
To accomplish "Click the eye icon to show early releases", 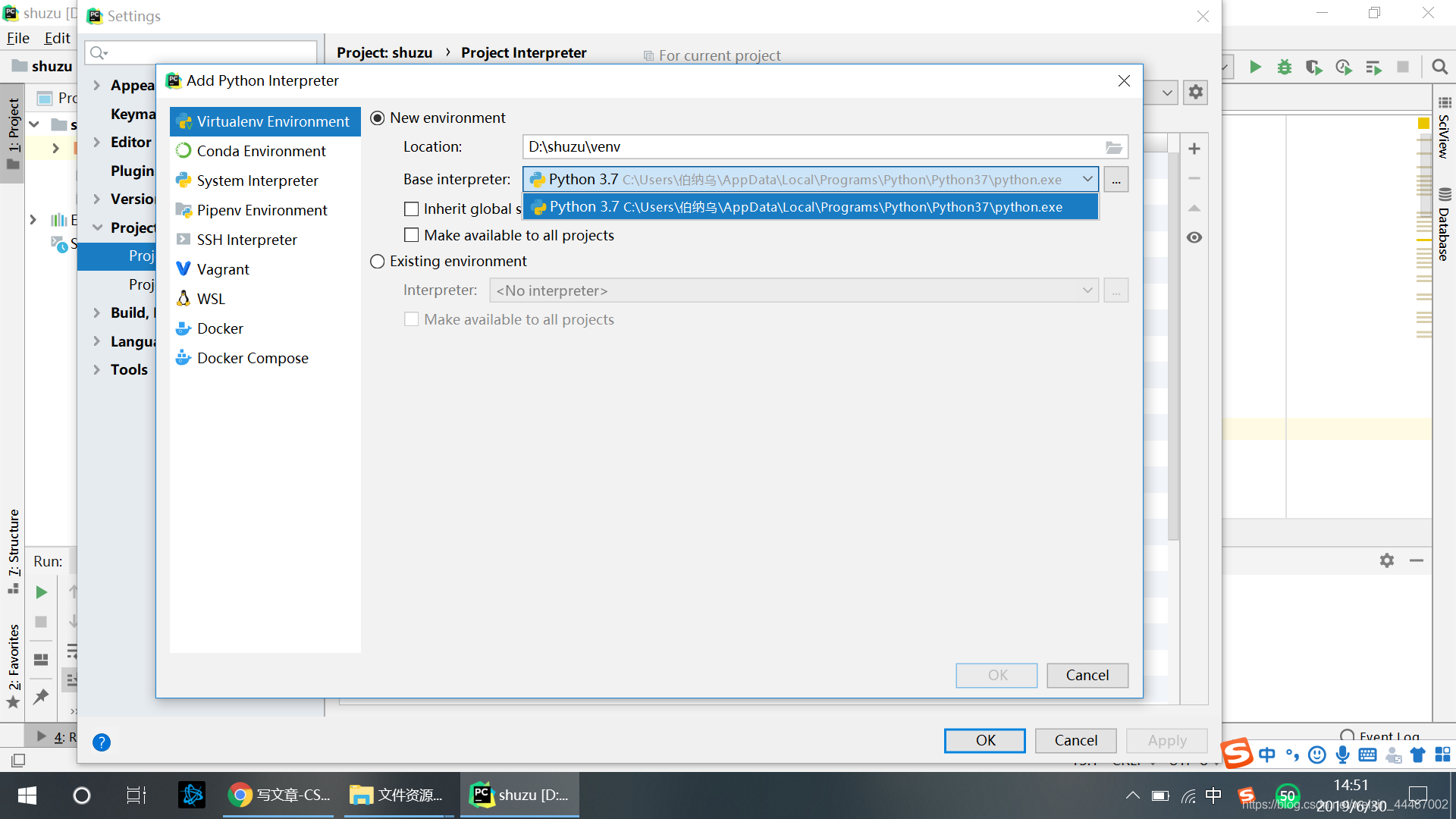I will pyautogui.click(x=1194, y=237).
